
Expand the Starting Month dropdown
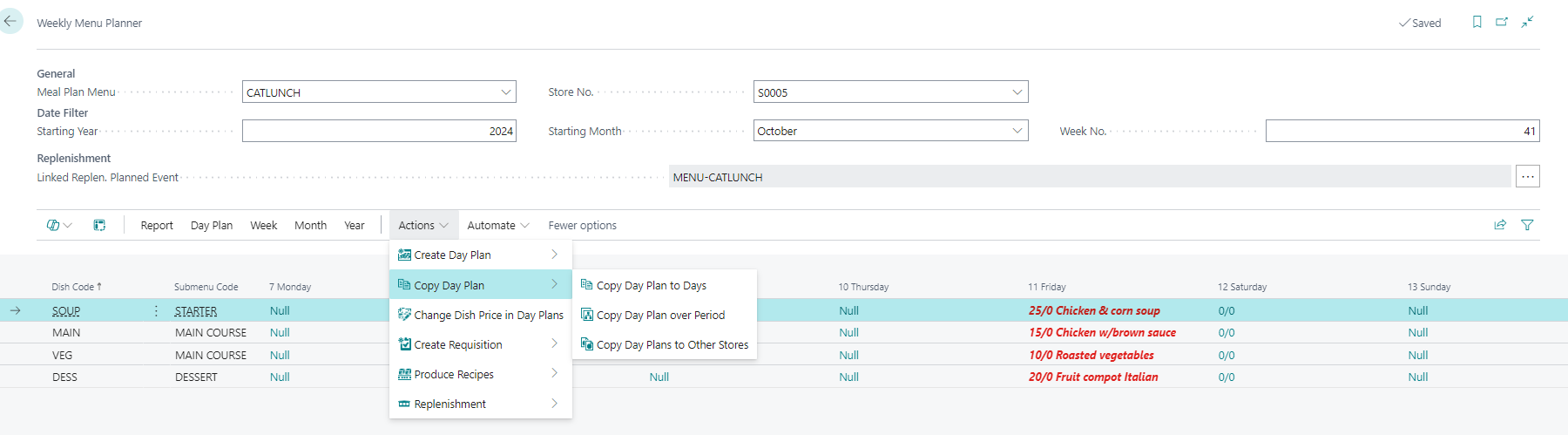[1017, 132]
